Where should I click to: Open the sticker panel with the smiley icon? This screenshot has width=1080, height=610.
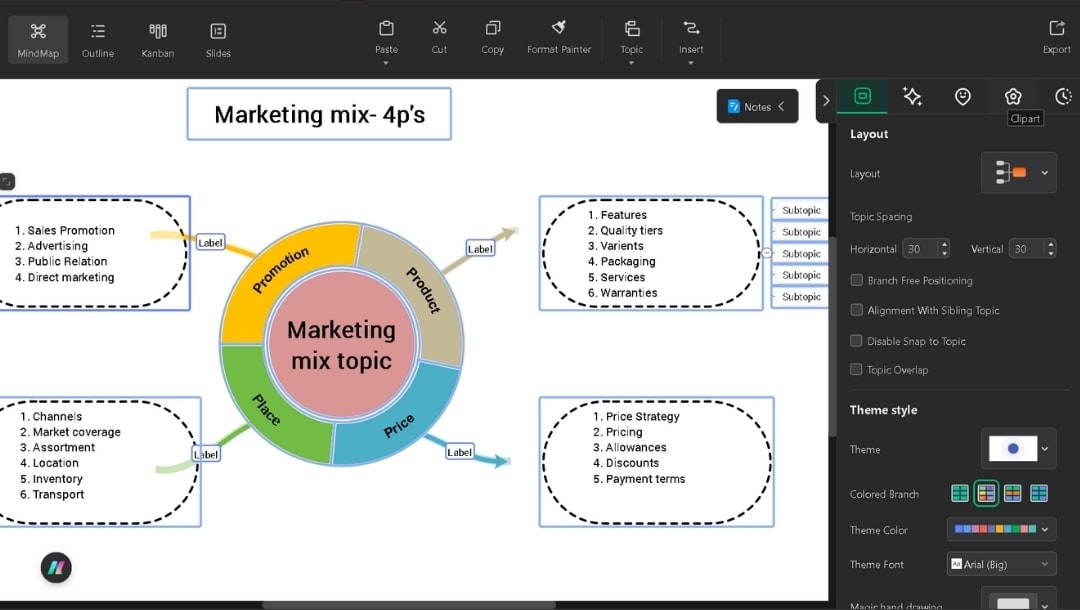coord(962,96)
